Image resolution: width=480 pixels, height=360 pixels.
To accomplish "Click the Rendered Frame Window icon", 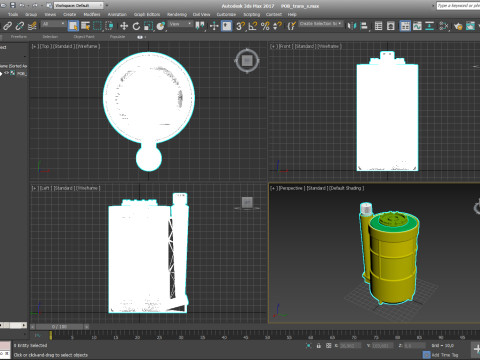I will [470, 26].
